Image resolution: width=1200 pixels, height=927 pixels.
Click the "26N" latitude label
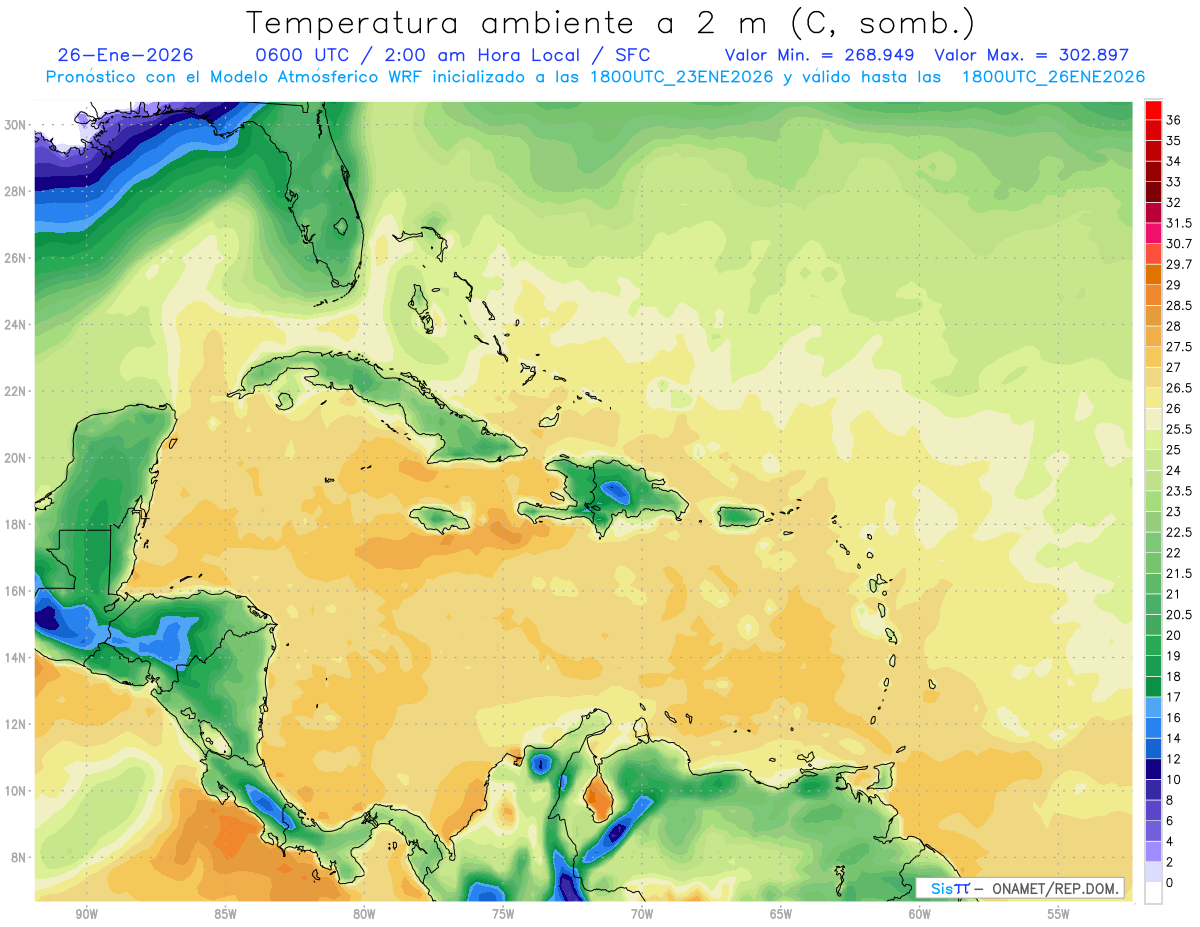16,258
